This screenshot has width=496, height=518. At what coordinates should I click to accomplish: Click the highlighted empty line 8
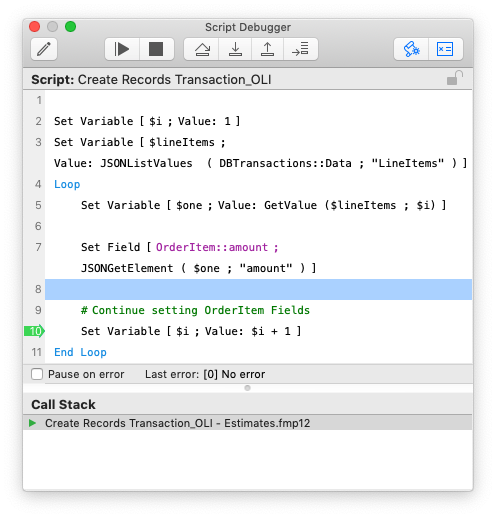pos(258,289)
